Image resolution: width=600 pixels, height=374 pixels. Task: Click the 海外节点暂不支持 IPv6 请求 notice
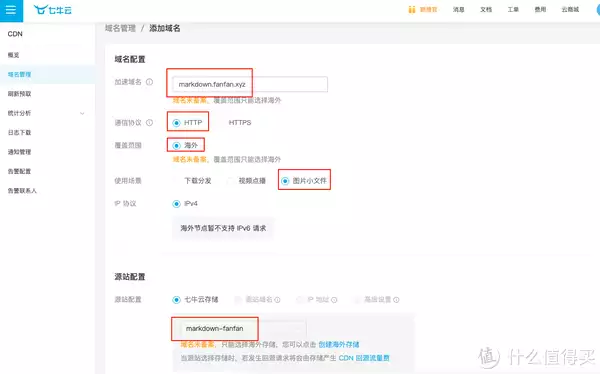pyautogui.click(x=223, y=229)
